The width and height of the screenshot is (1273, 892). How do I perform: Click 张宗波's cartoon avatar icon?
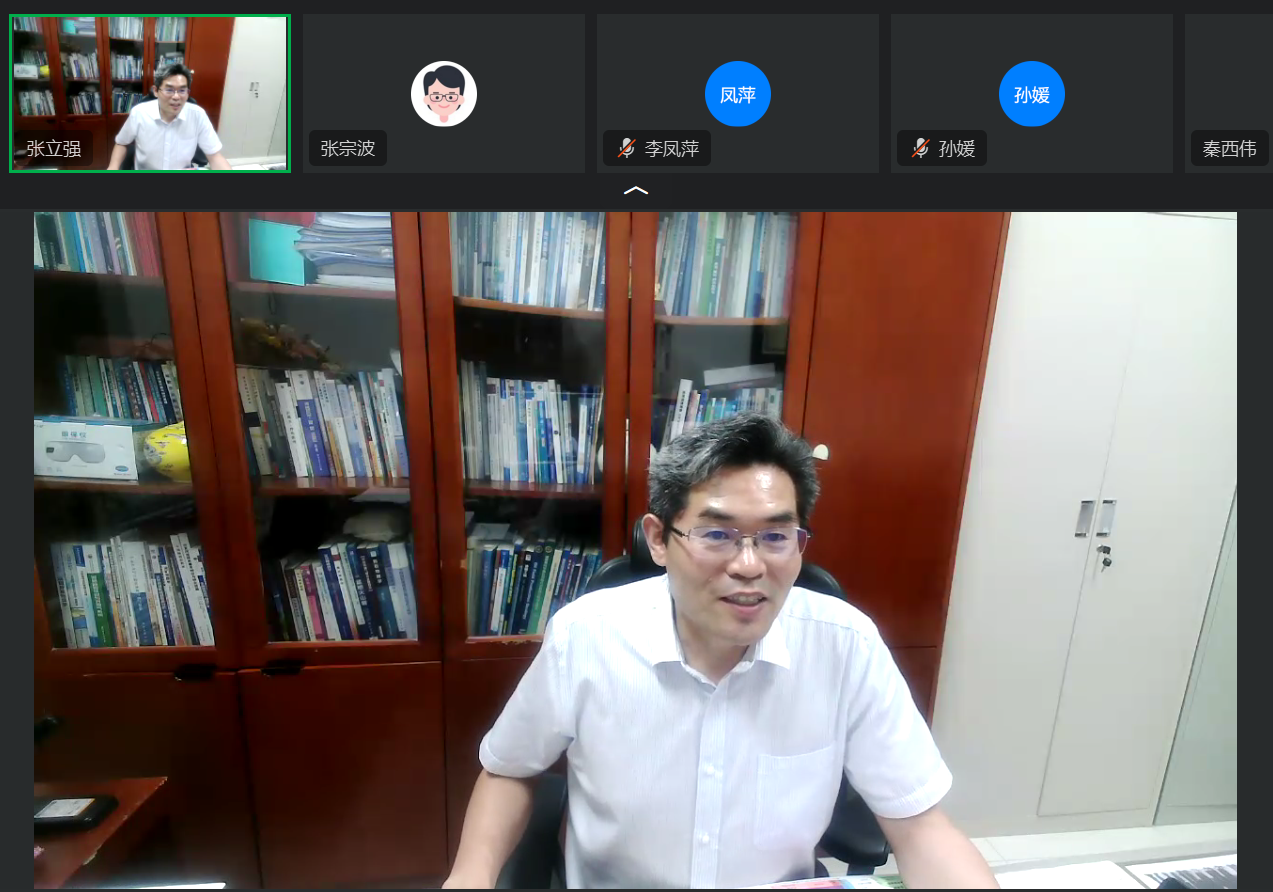(443, 94)
